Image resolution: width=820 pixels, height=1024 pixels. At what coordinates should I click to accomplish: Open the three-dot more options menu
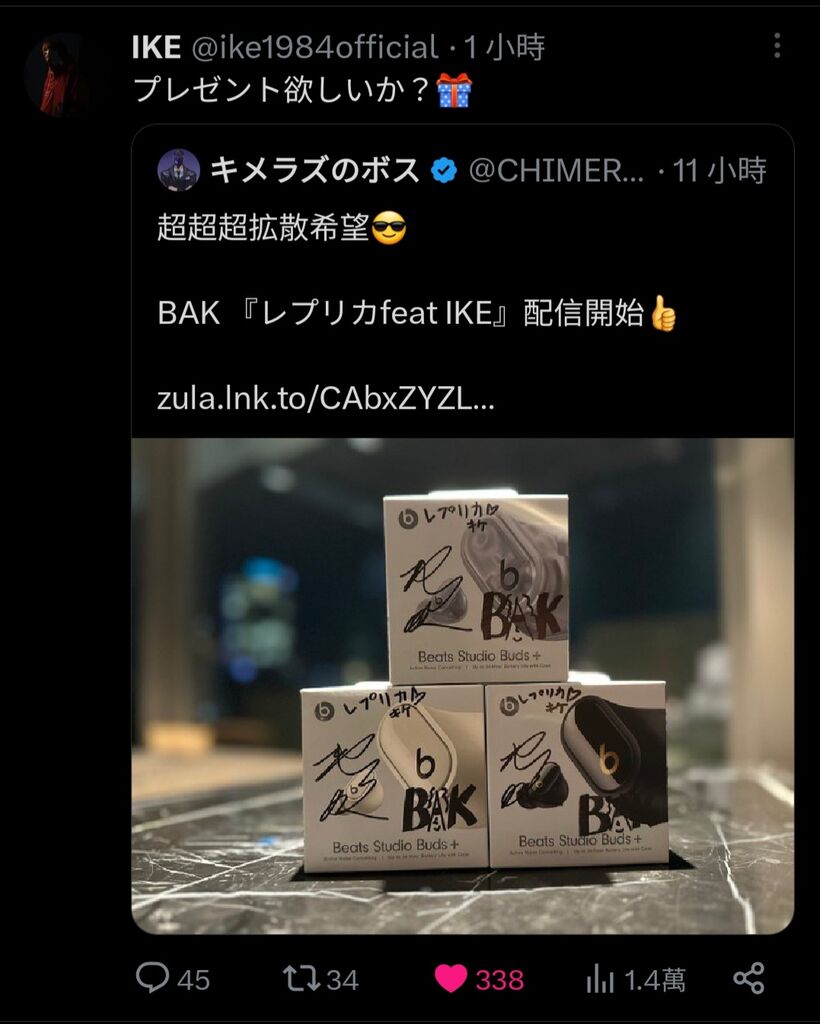pos(777,46)
